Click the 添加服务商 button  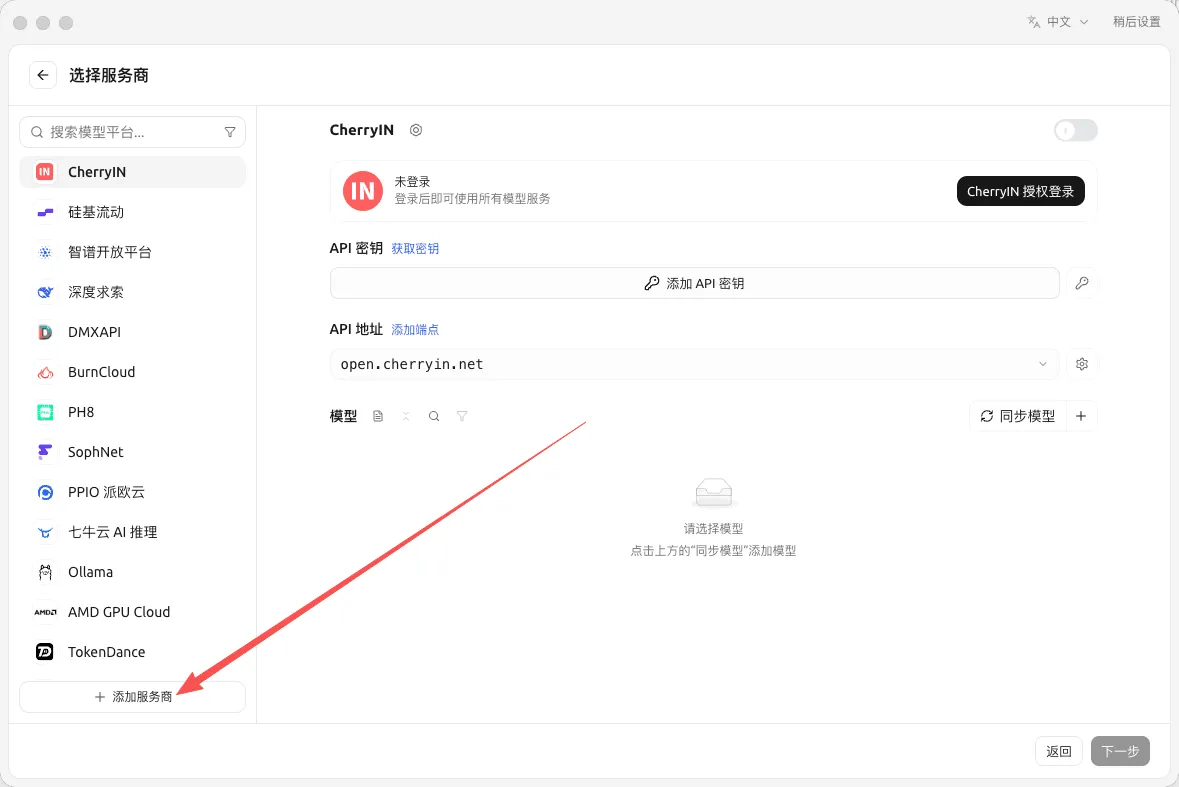[132, 698]
